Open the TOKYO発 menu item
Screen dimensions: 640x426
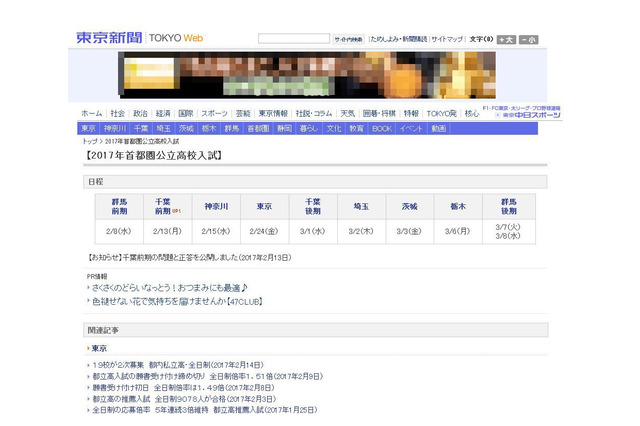tap(442, 113)
